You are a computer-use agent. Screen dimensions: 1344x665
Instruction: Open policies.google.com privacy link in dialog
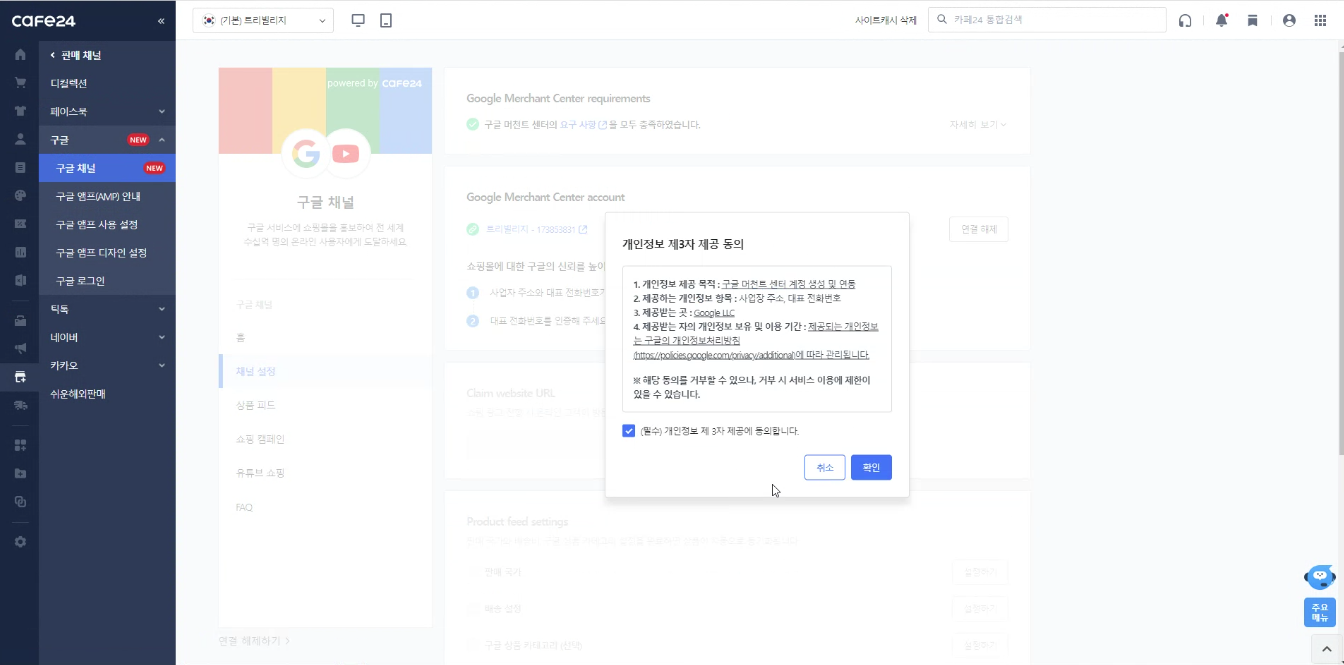tap(713, 355)
